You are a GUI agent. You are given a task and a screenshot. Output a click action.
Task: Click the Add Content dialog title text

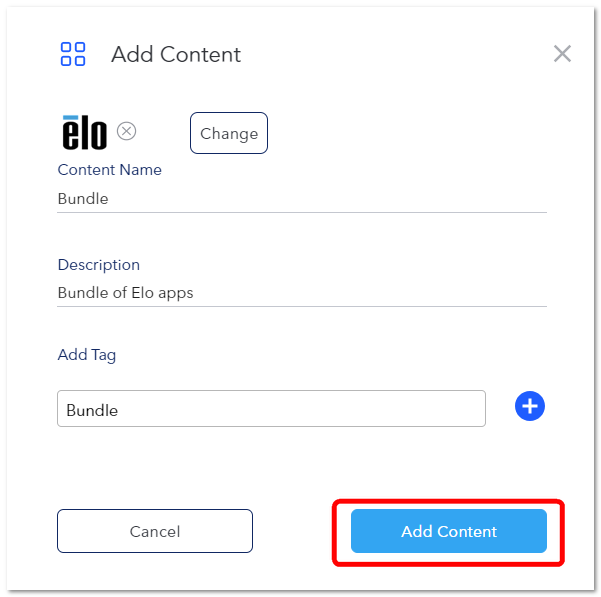point(176,54)
